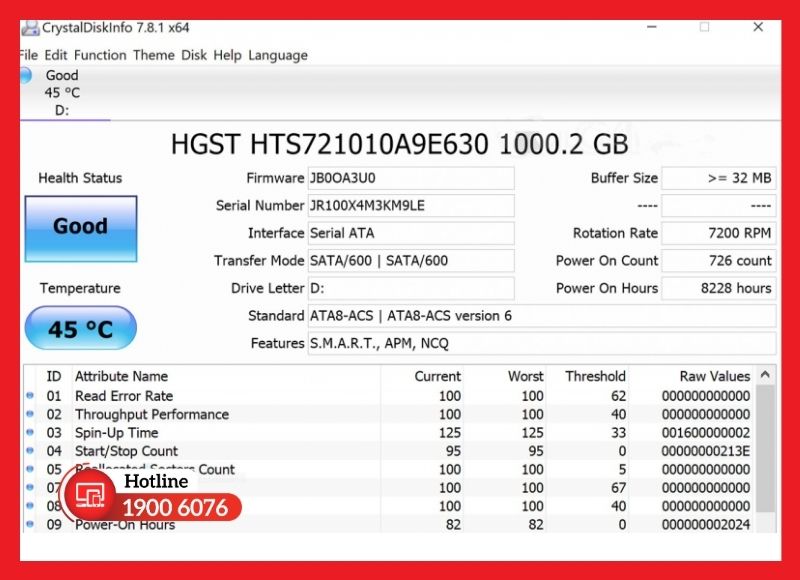Click the attribute list scrollbar thumb
This screenshot has width=800, height=580.
click(x=765, y=448)
